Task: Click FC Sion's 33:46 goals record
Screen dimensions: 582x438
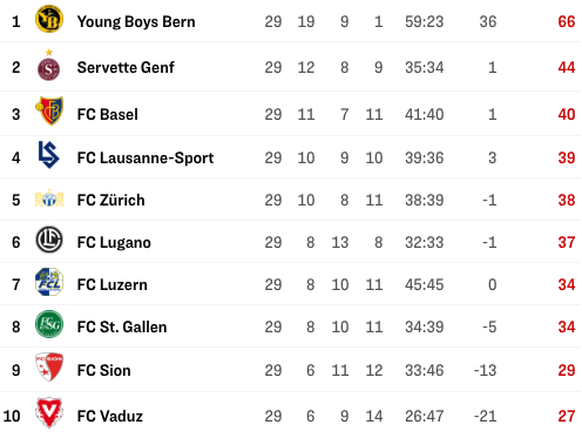Action: 424,370
